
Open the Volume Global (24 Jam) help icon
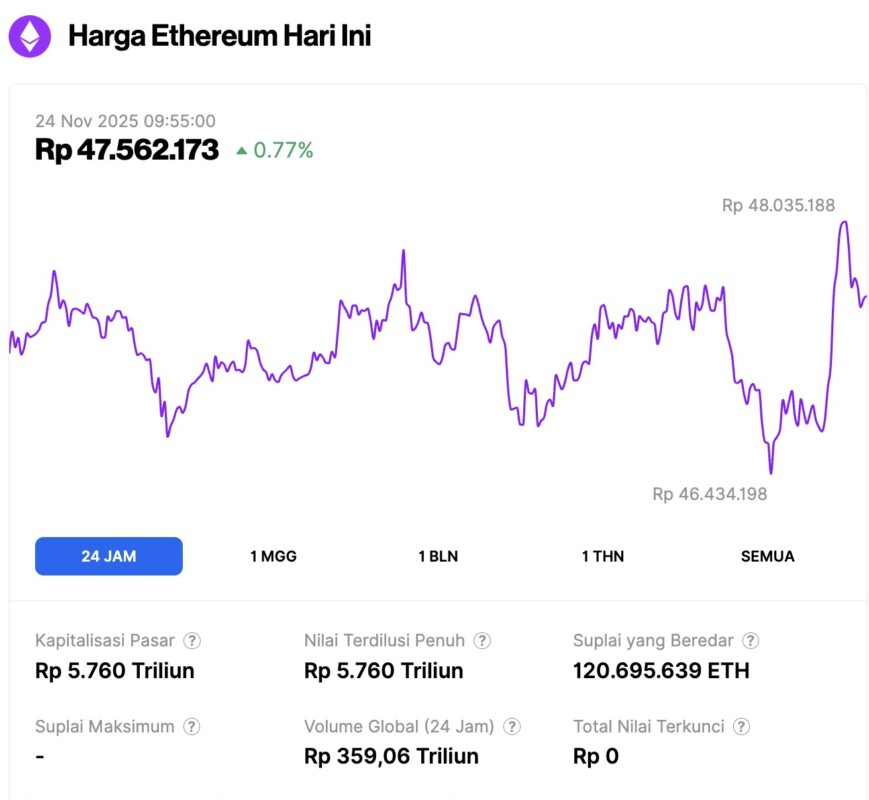pos(512,727)
